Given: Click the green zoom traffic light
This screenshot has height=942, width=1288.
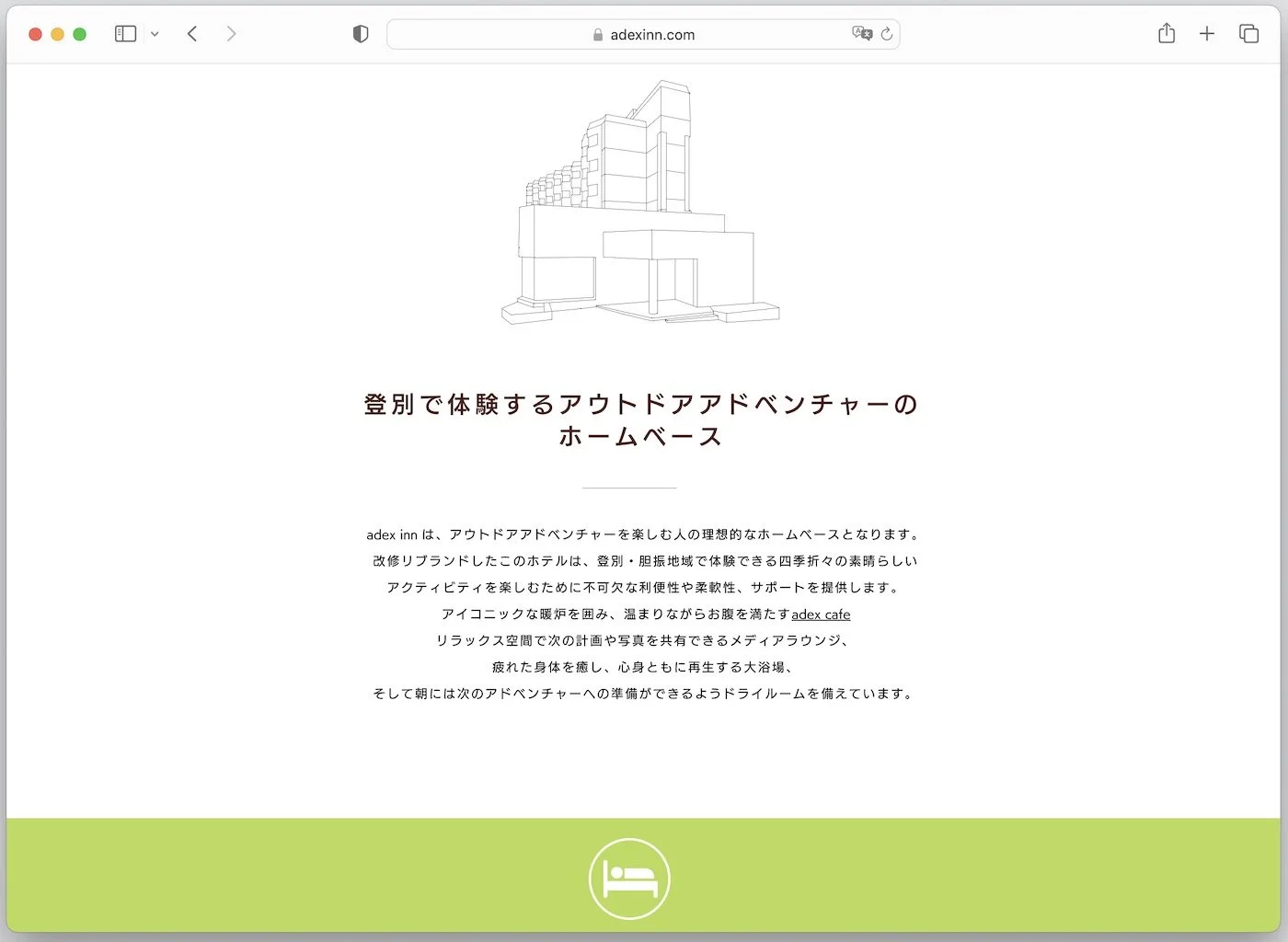Looking at the screenshot, I should tap(80, 33).
